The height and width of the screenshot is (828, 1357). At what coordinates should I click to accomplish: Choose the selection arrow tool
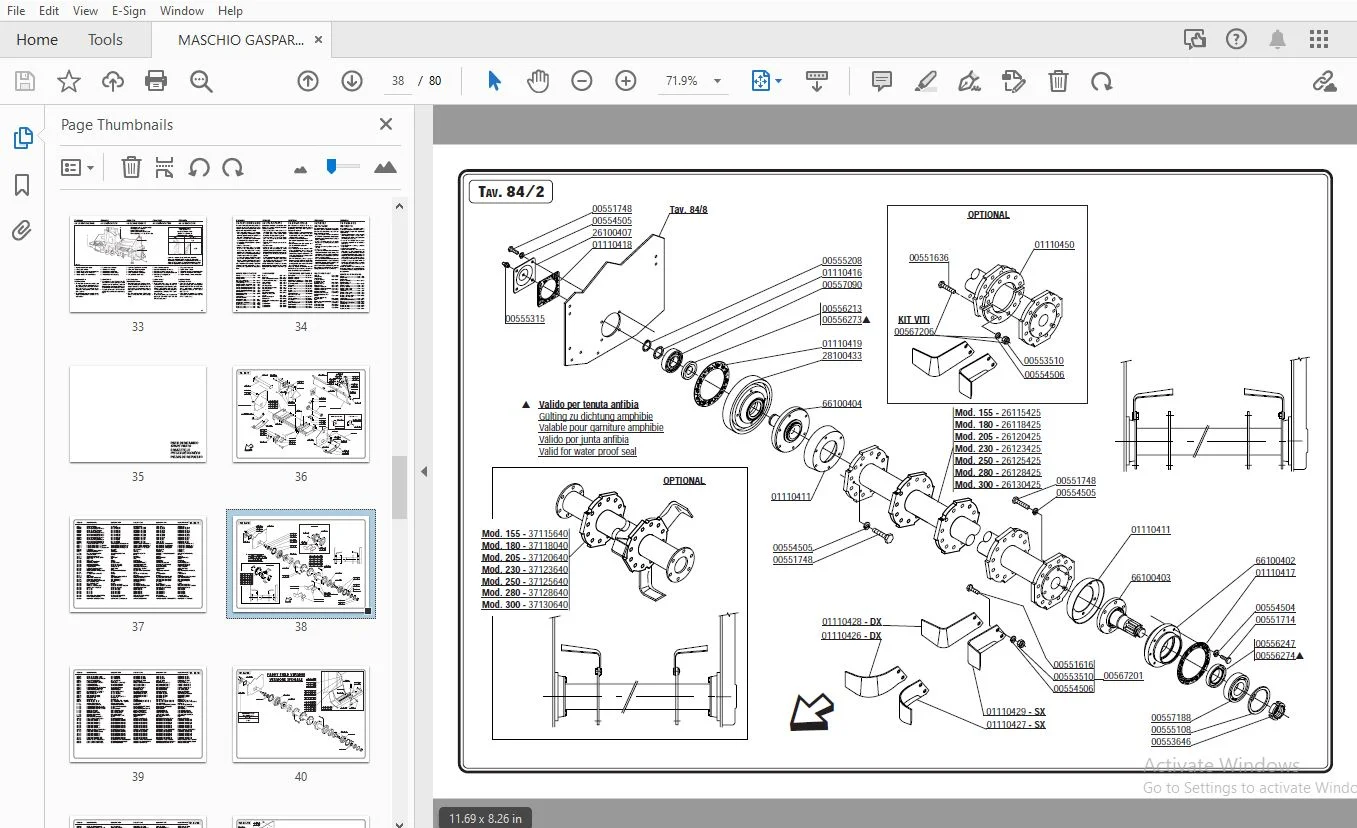coord(494,81)
